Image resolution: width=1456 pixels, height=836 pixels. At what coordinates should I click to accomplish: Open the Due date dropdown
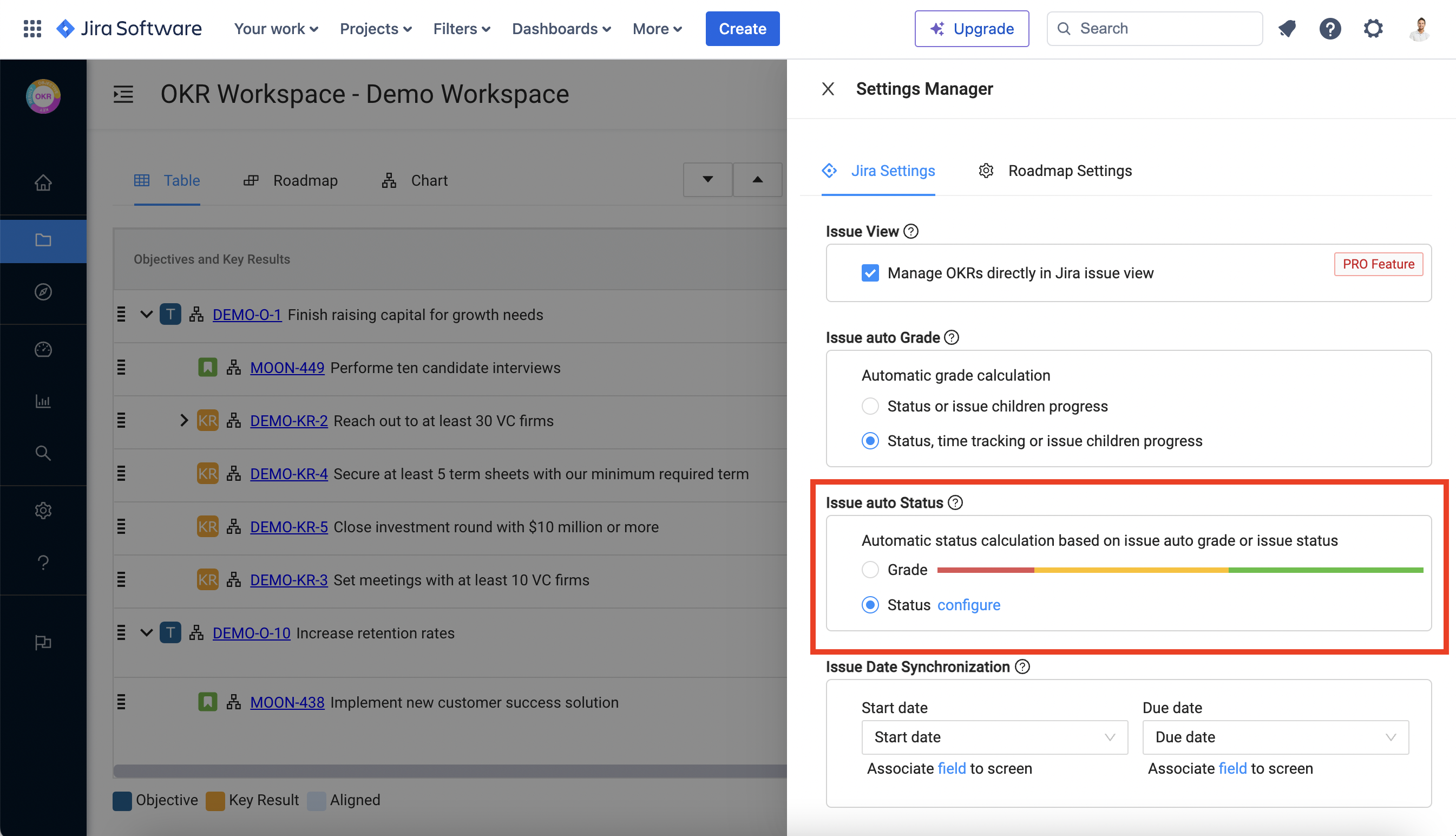1275,737
